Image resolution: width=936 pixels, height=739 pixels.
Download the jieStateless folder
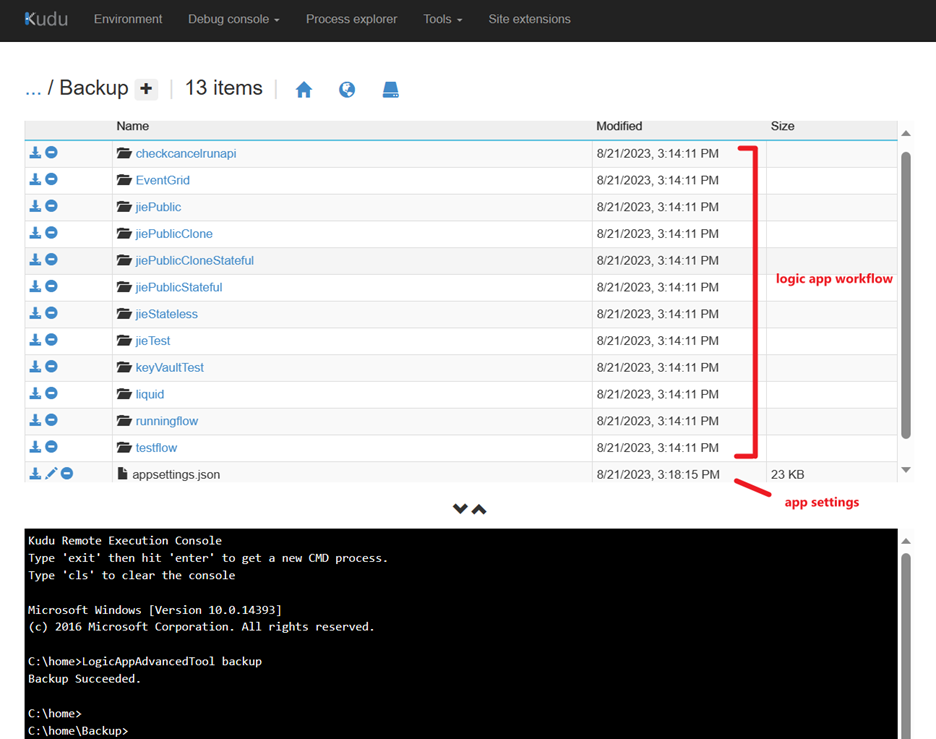click(35, 313)
